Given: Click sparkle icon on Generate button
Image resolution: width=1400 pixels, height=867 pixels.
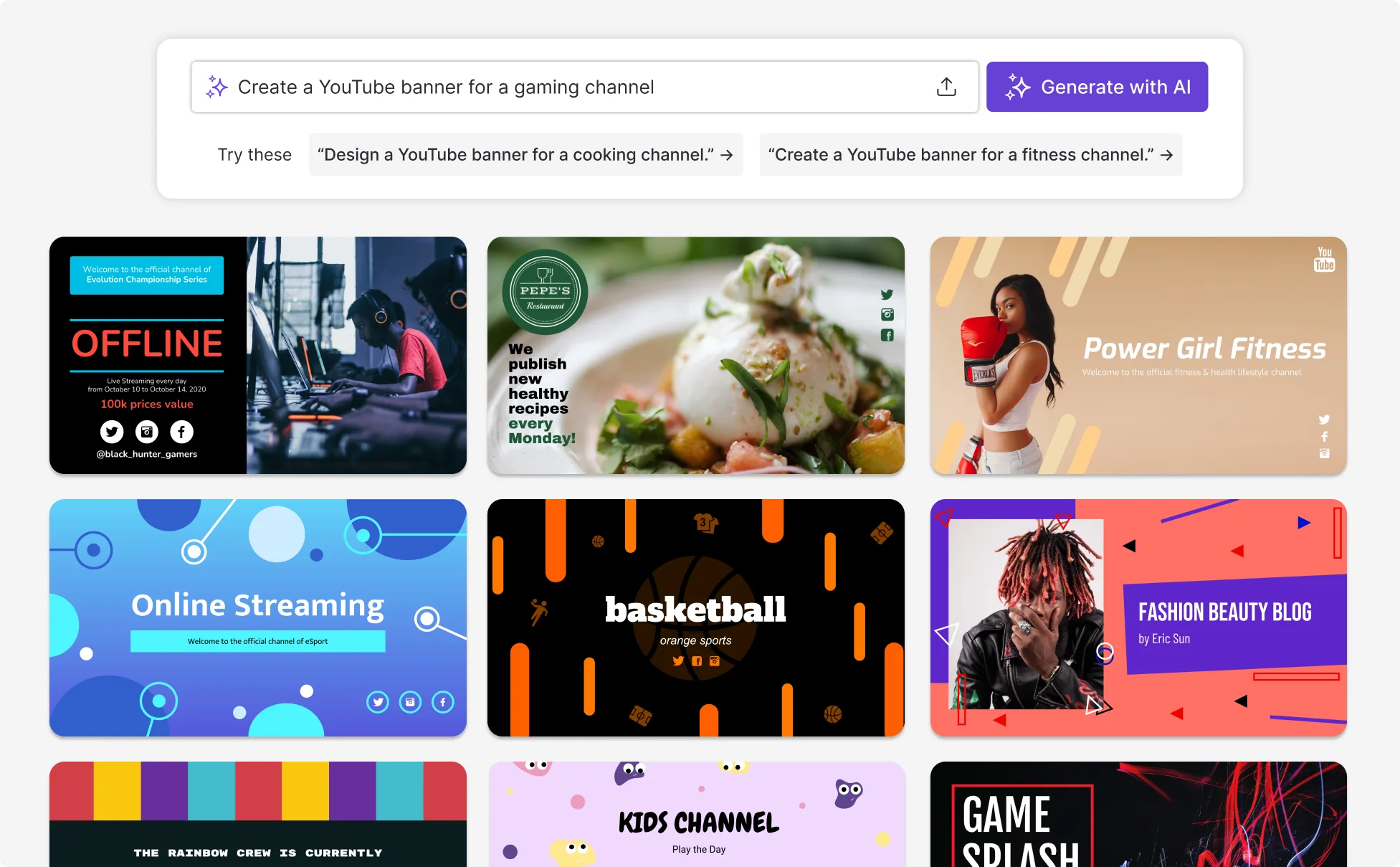Looking at the screenshot, I should [1017, 87].
